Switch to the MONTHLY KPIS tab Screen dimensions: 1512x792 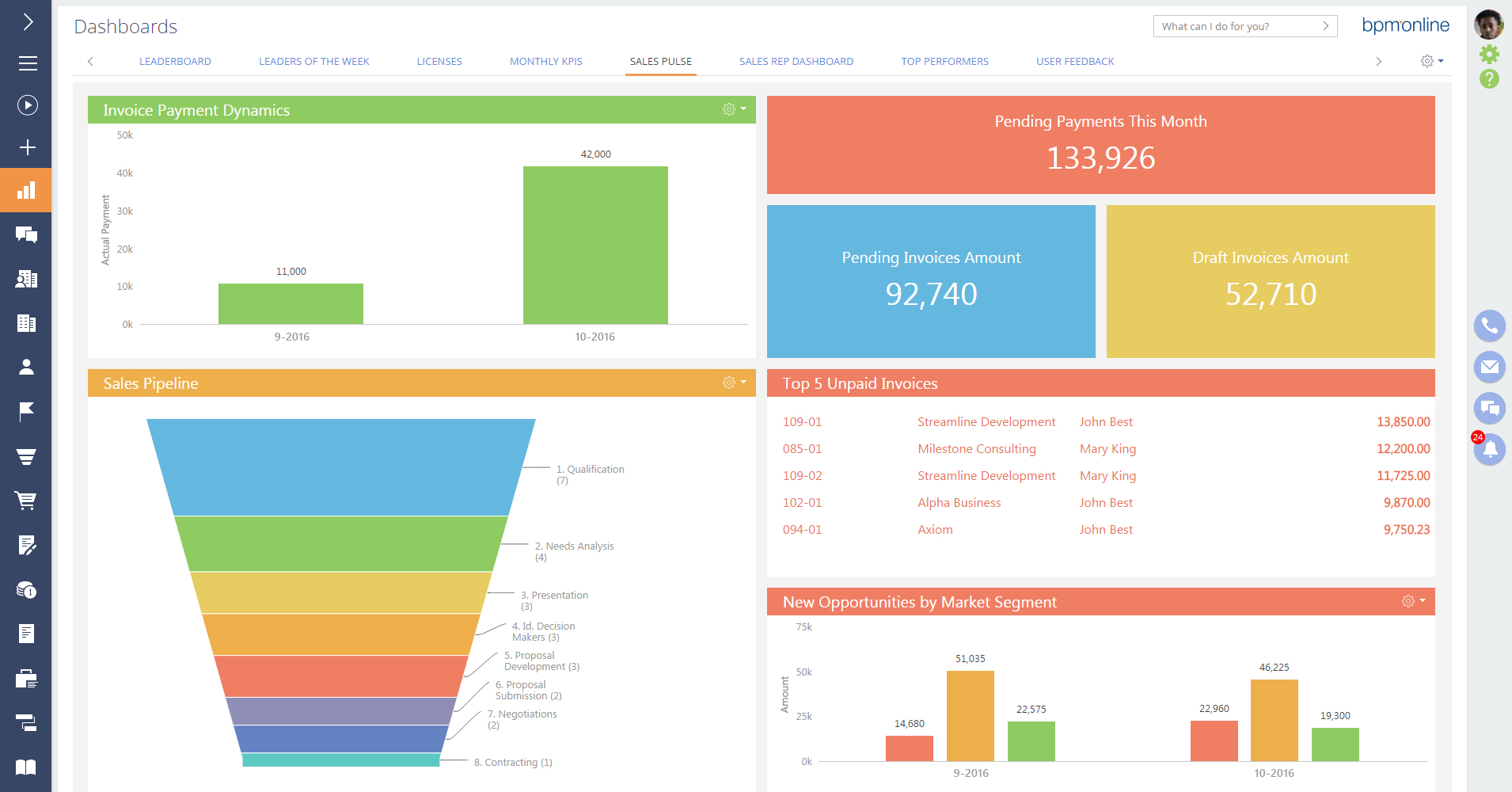point(546,61)
